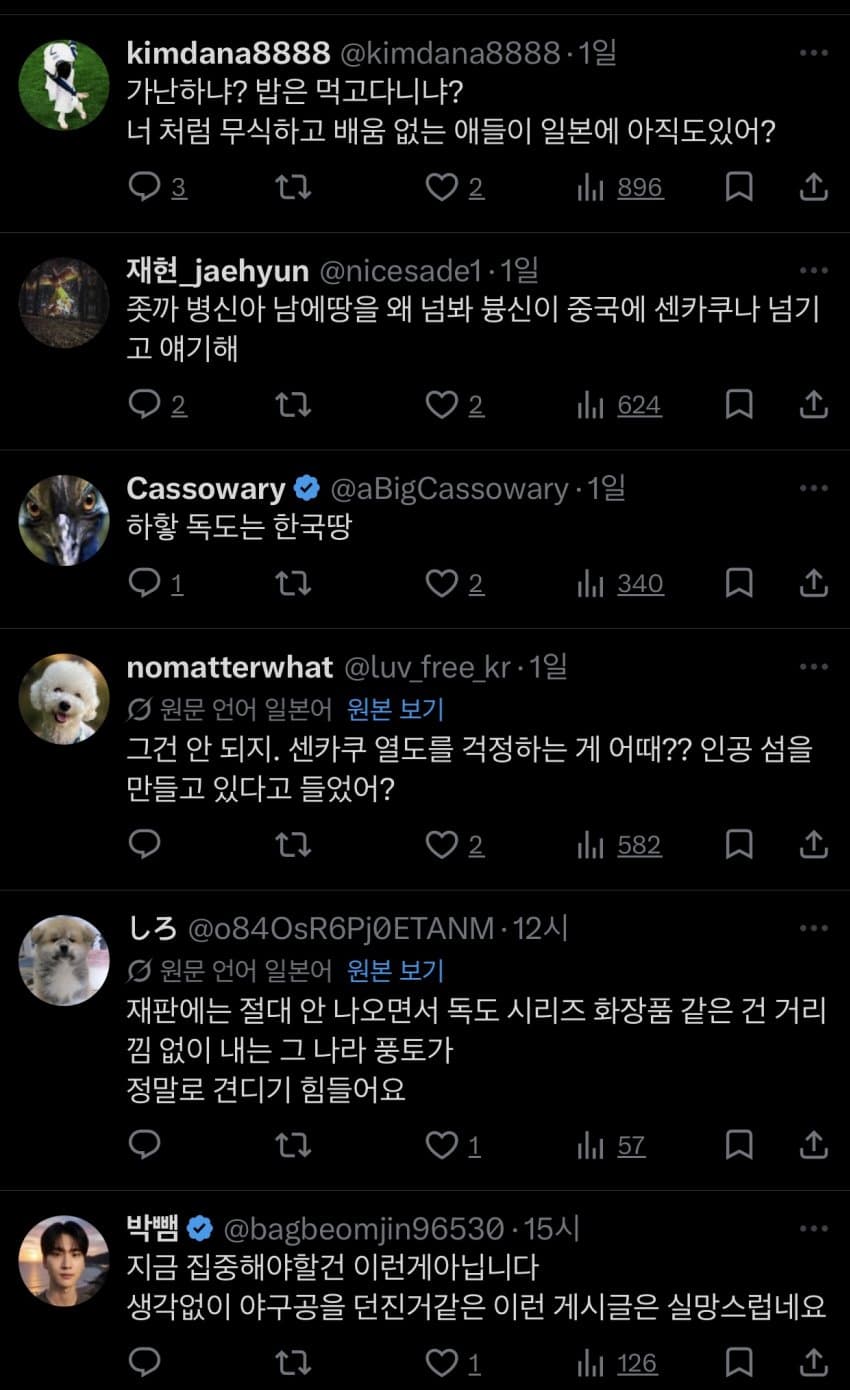This screenshot has width=850, height=1390.
Task: Open more options on kimdana8888's tweet
Action: pyautogui.click(x=814, y=53)
